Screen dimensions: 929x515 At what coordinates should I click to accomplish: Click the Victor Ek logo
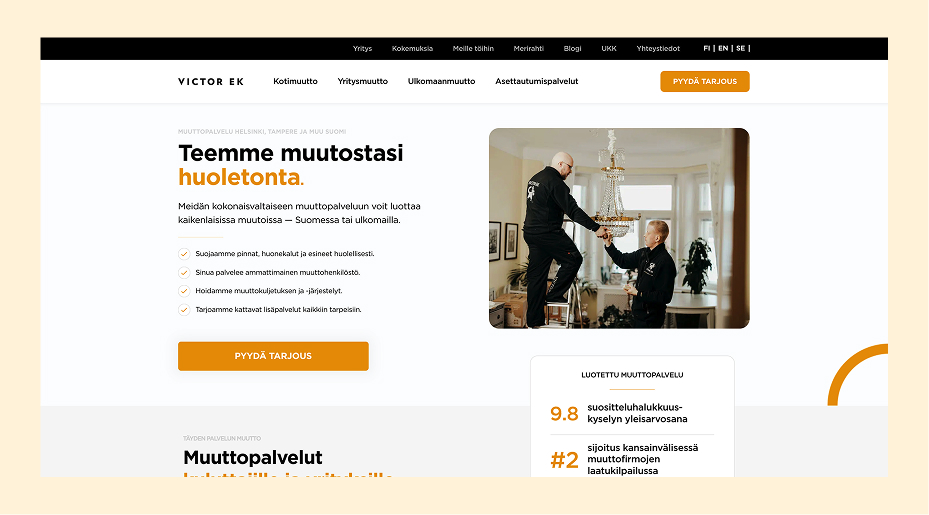tap(211, 82)
